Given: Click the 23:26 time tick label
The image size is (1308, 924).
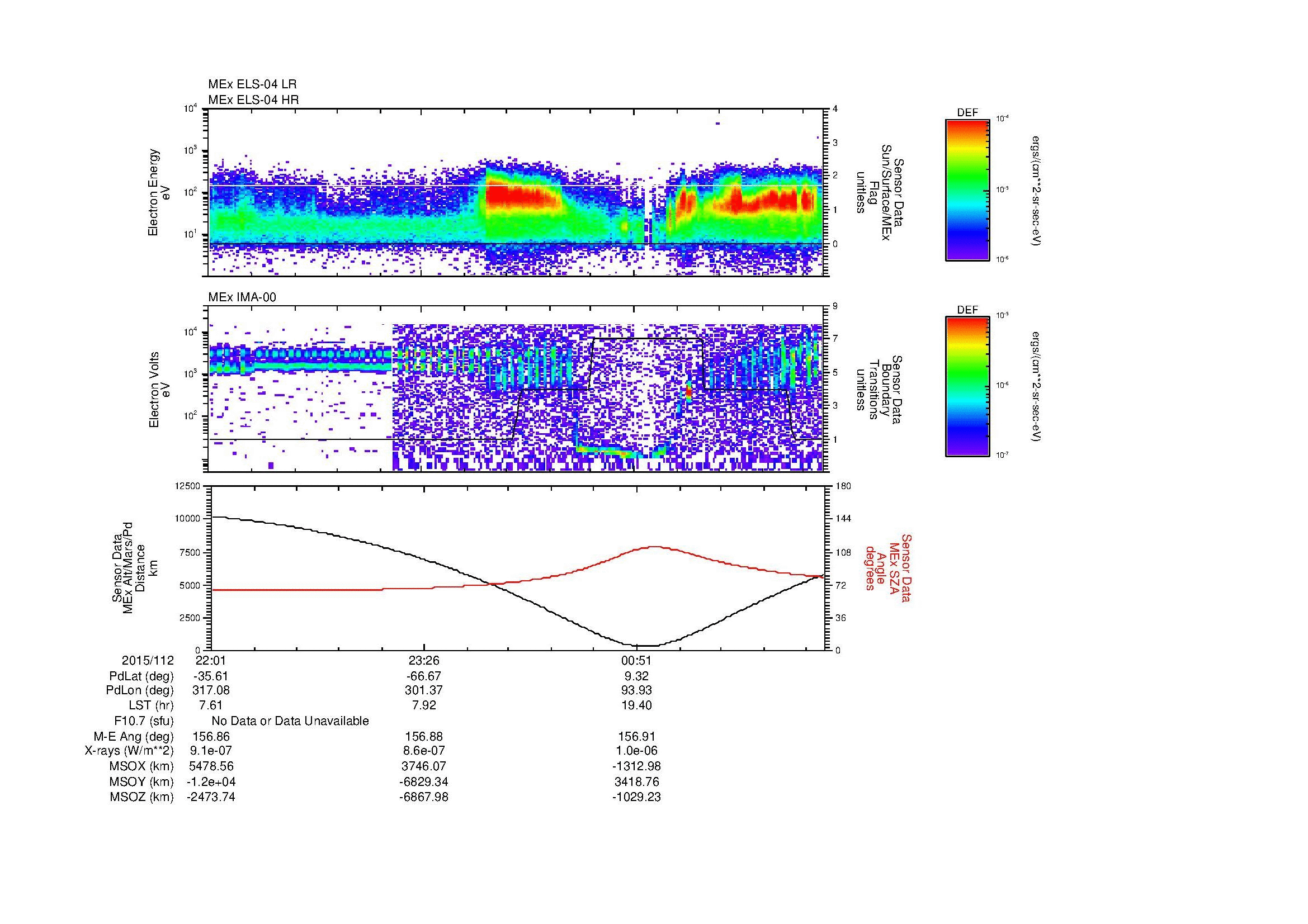Looking at the screenshot, I should coord(424,660).
